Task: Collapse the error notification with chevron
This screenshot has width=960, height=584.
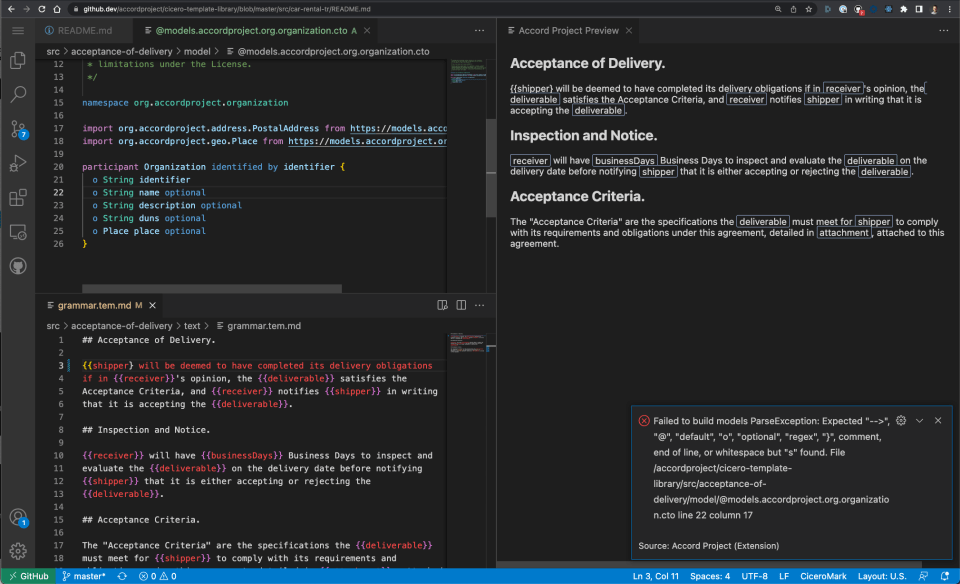Action: 920,421
